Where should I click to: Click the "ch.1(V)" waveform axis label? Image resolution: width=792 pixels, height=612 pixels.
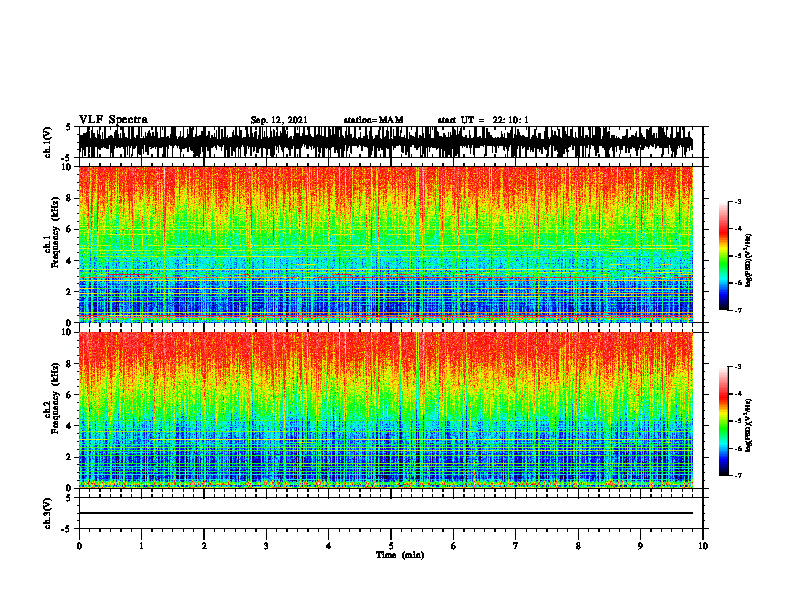pos(48,142)
